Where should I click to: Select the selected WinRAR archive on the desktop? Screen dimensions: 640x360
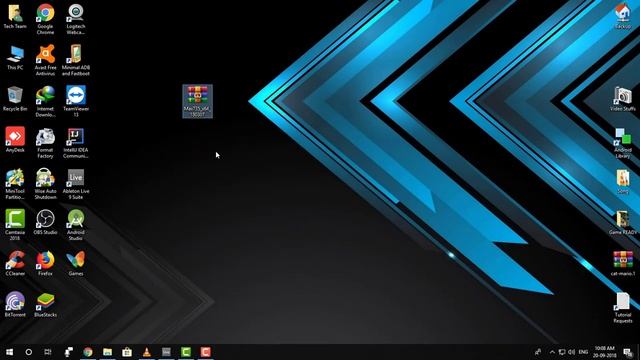tap(198, 101)
